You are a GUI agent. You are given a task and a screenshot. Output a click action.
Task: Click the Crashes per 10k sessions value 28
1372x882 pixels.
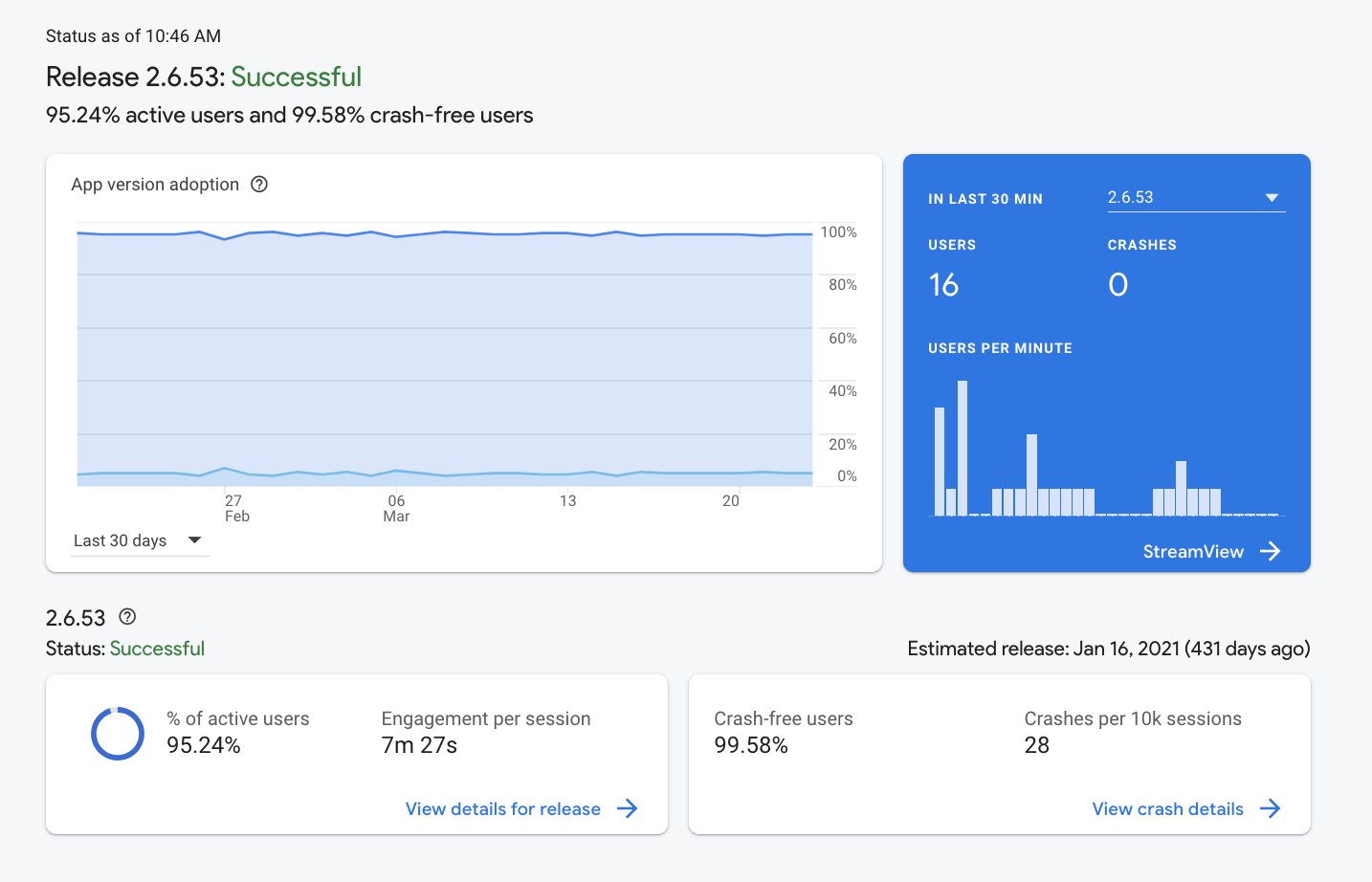coord(1036,745)
